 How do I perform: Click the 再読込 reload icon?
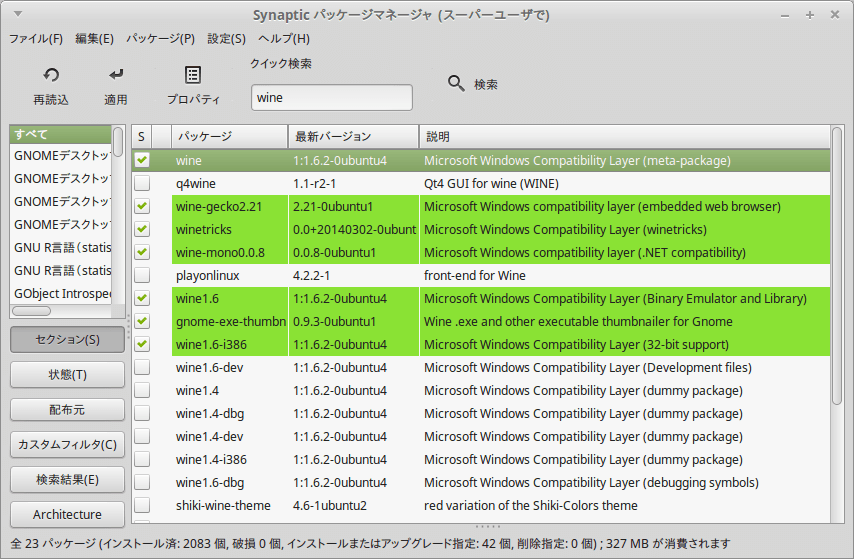click(x=51, y=75)
